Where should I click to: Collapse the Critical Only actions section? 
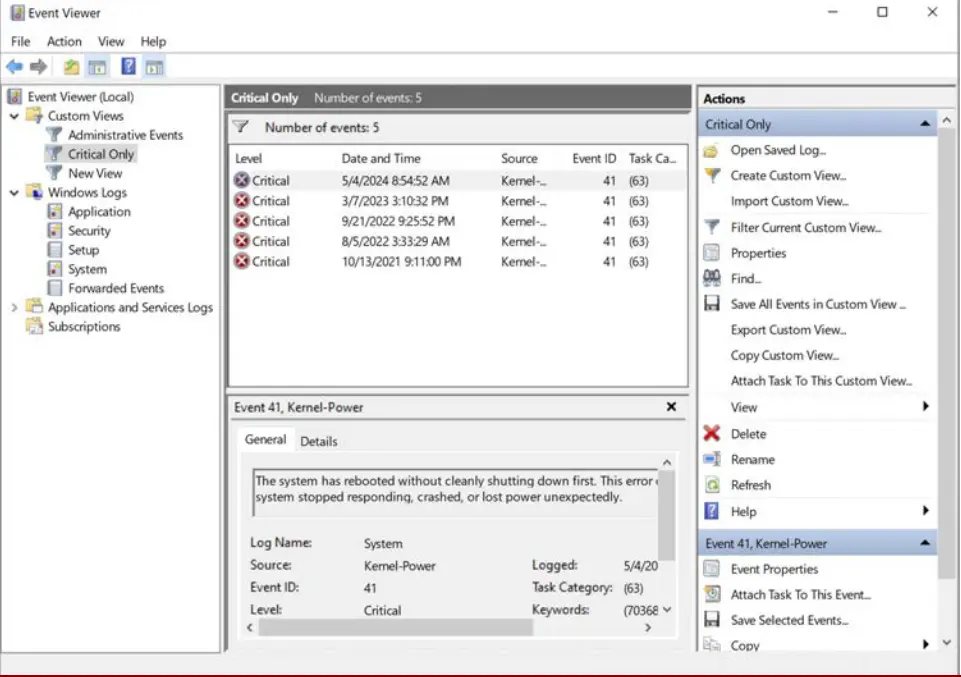coord(925,125)
